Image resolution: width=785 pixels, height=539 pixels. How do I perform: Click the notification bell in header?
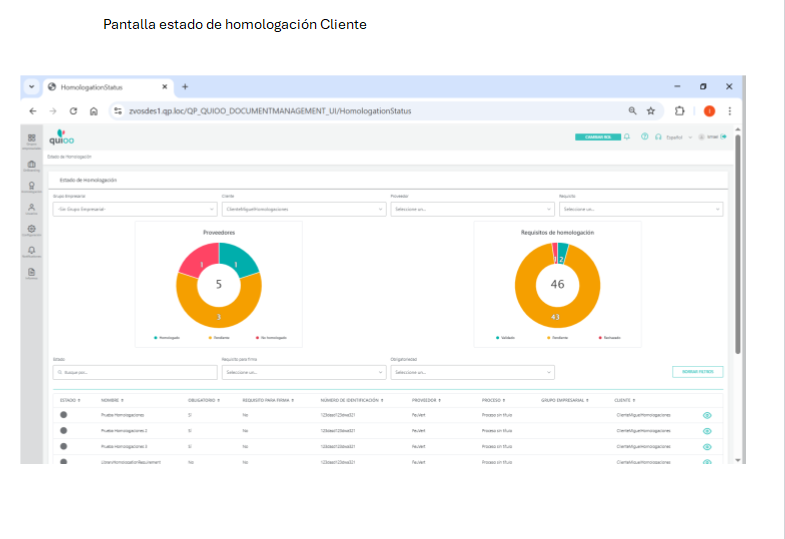627,137
